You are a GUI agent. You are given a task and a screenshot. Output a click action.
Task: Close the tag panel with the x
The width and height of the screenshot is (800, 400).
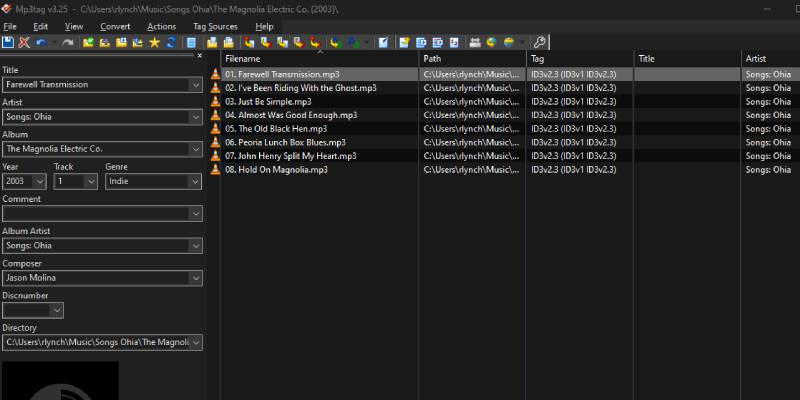(199, 56)
